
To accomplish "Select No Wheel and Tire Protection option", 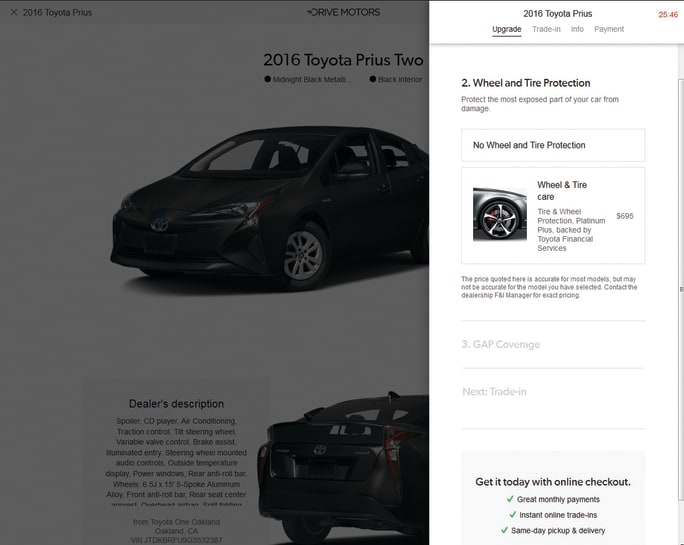I will pos(553,146).
